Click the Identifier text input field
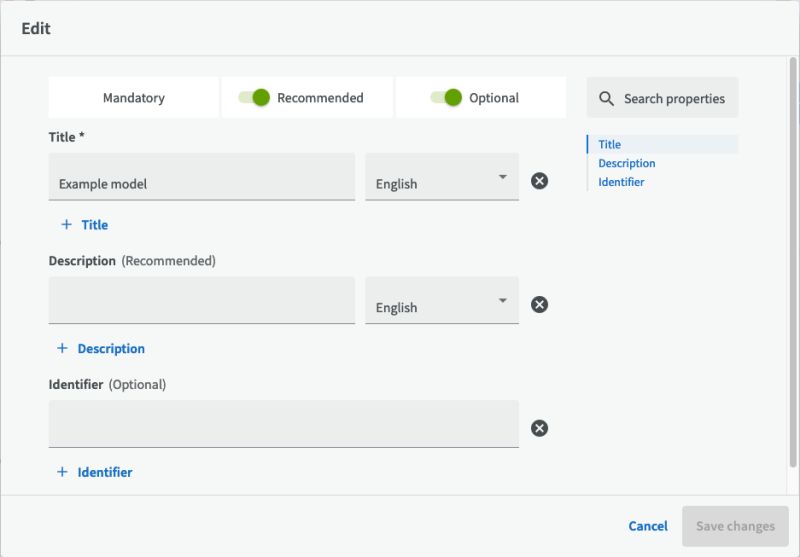The height and width of the screenshot is (557, 800). point(283,424)
